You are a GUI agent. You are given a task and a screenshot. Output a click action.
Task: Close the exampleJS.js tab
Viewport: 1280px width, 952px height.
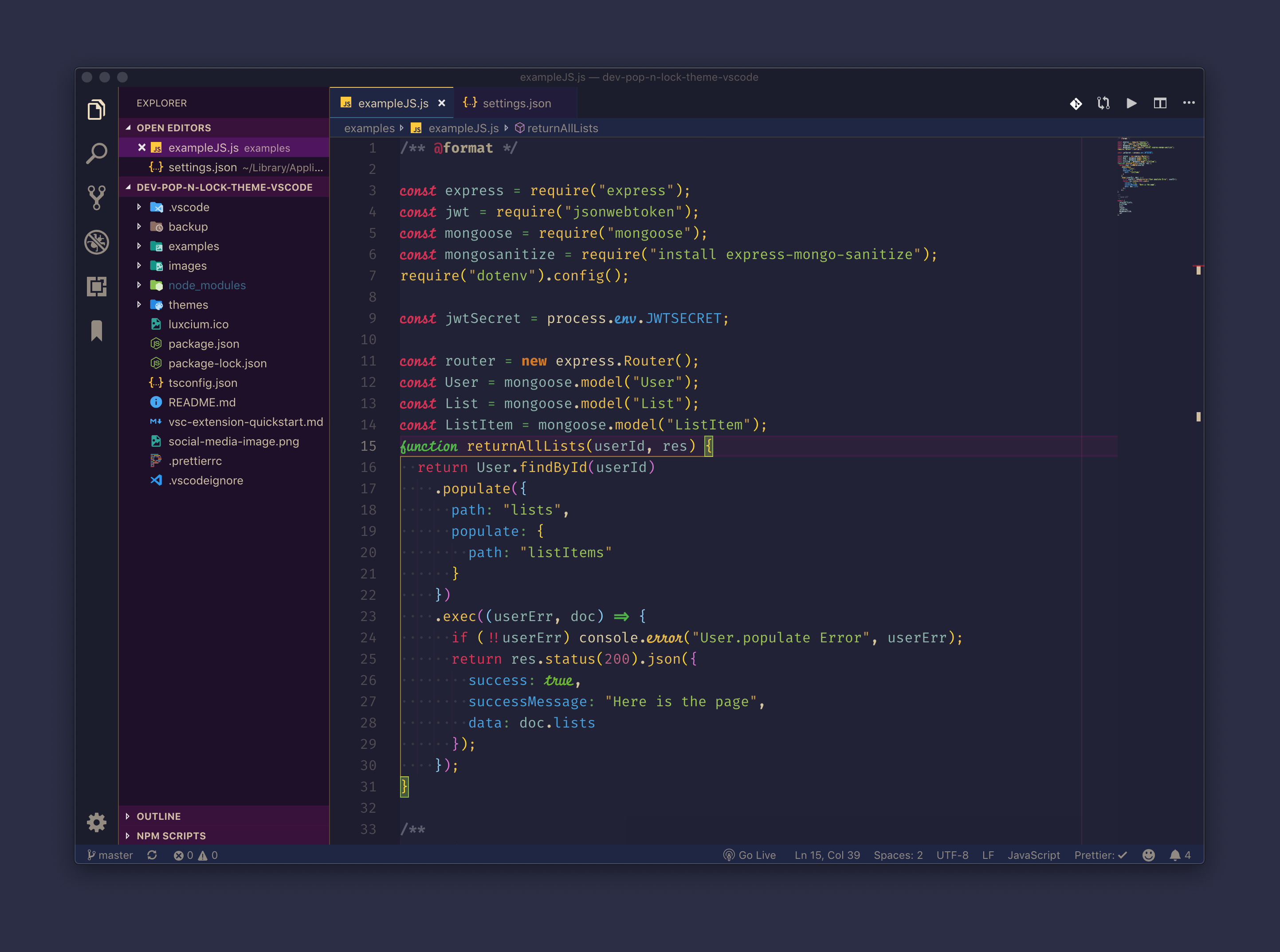(x=442, y=103)
